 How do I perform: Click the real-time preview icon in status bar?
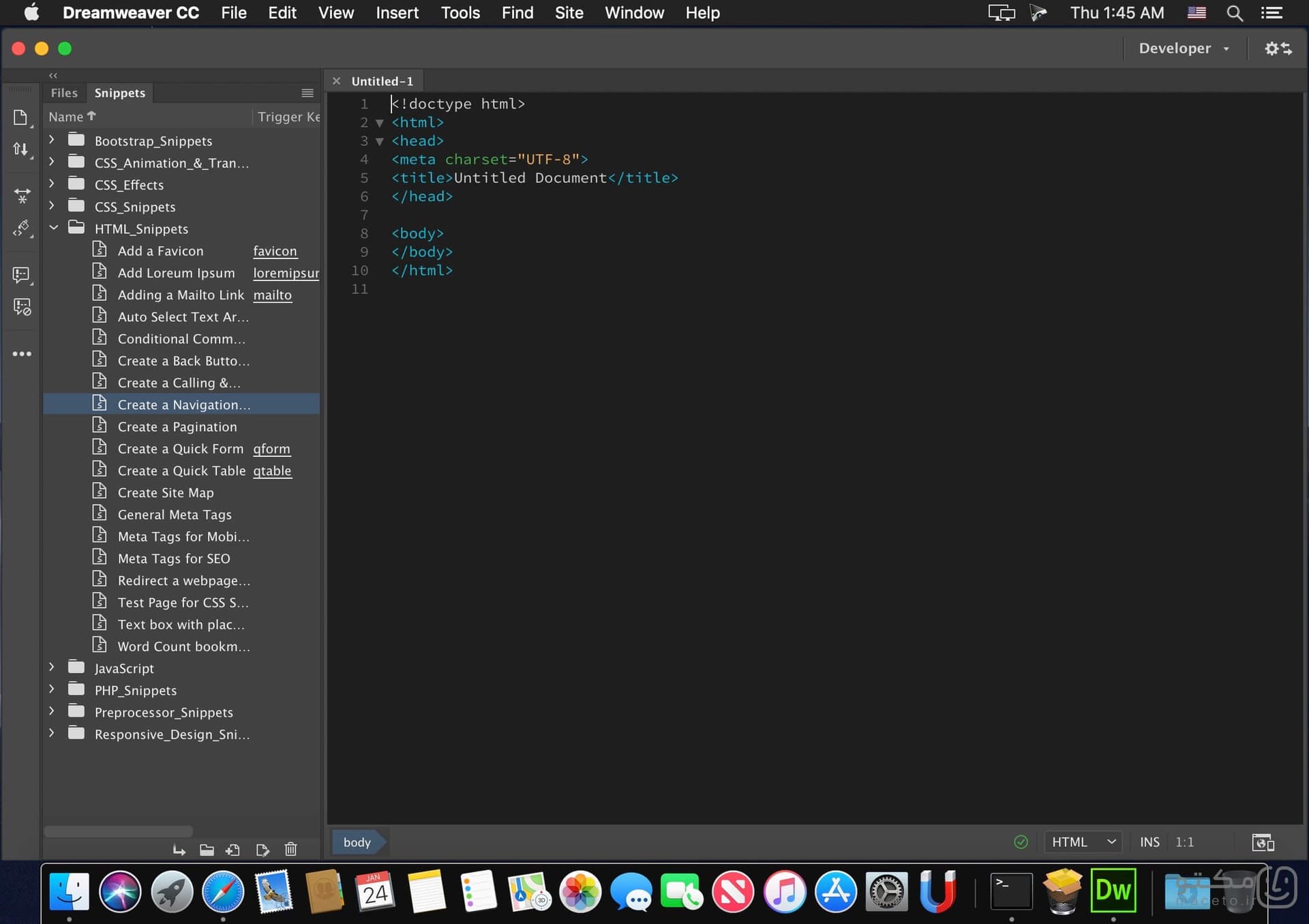tap(1263, 843)
